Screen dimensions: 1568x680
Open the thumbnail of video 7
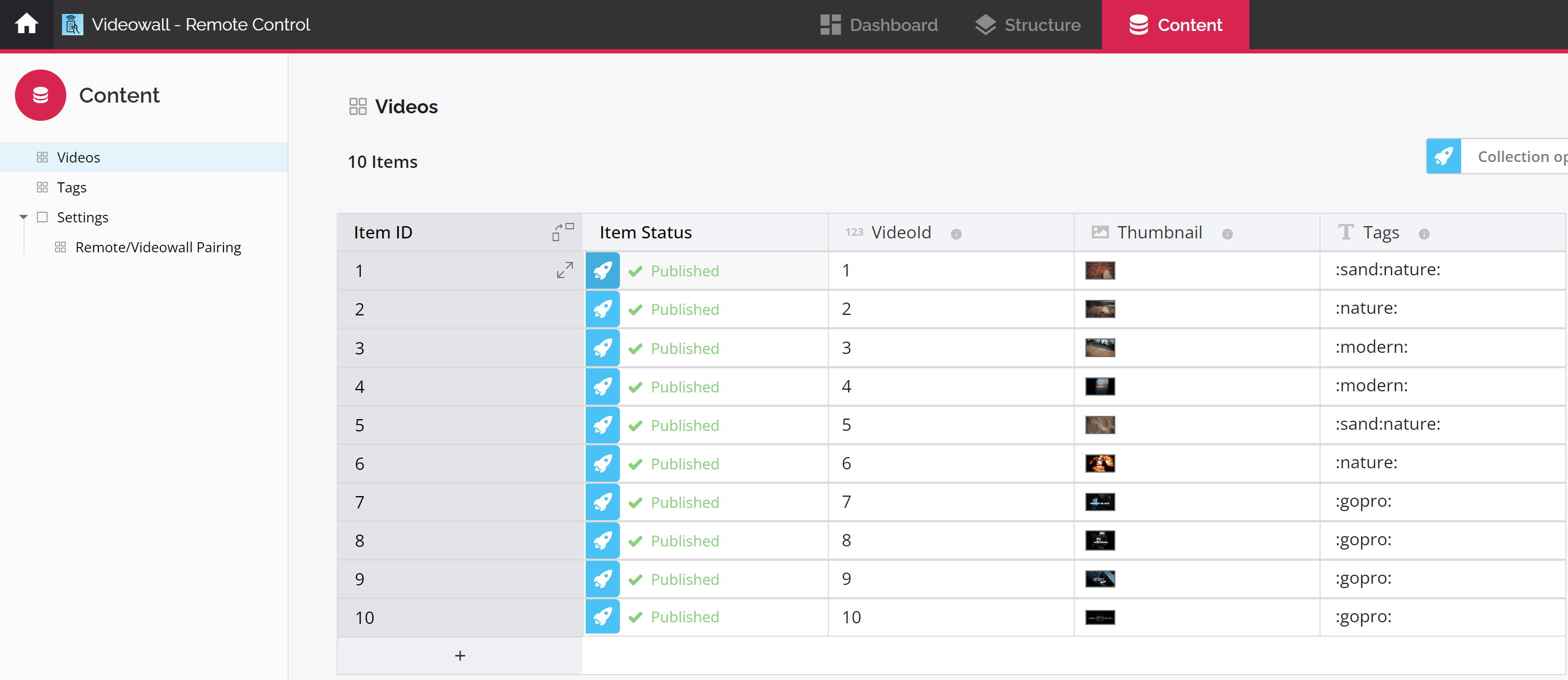click(x=1100, y=501)
